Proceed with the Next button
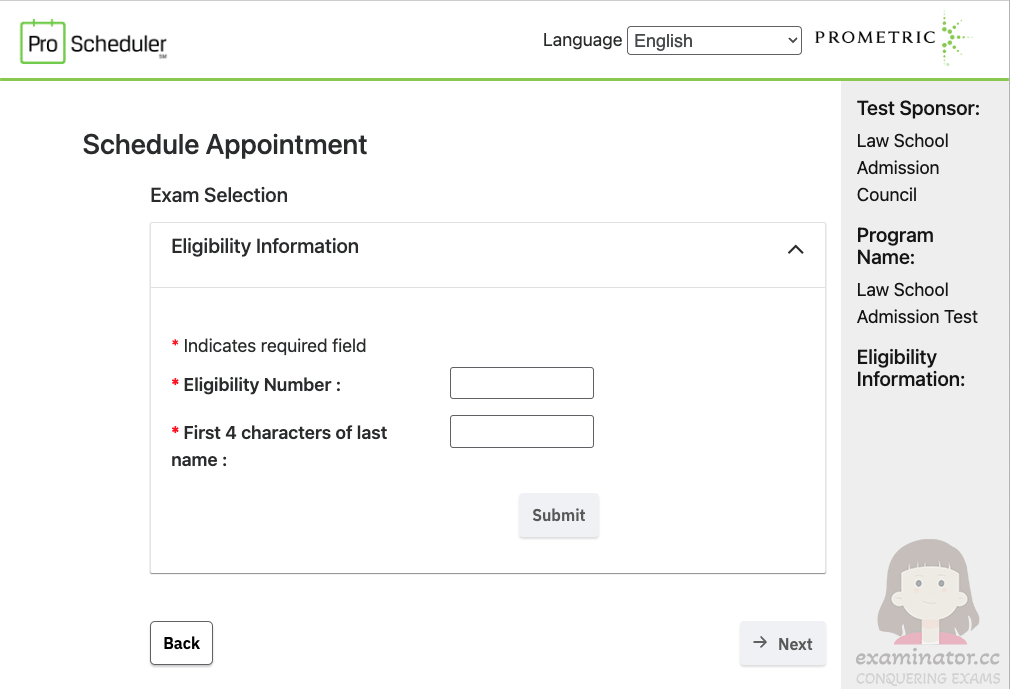The width and height of the screenshot is (1010, 689). tap(783, 643)
